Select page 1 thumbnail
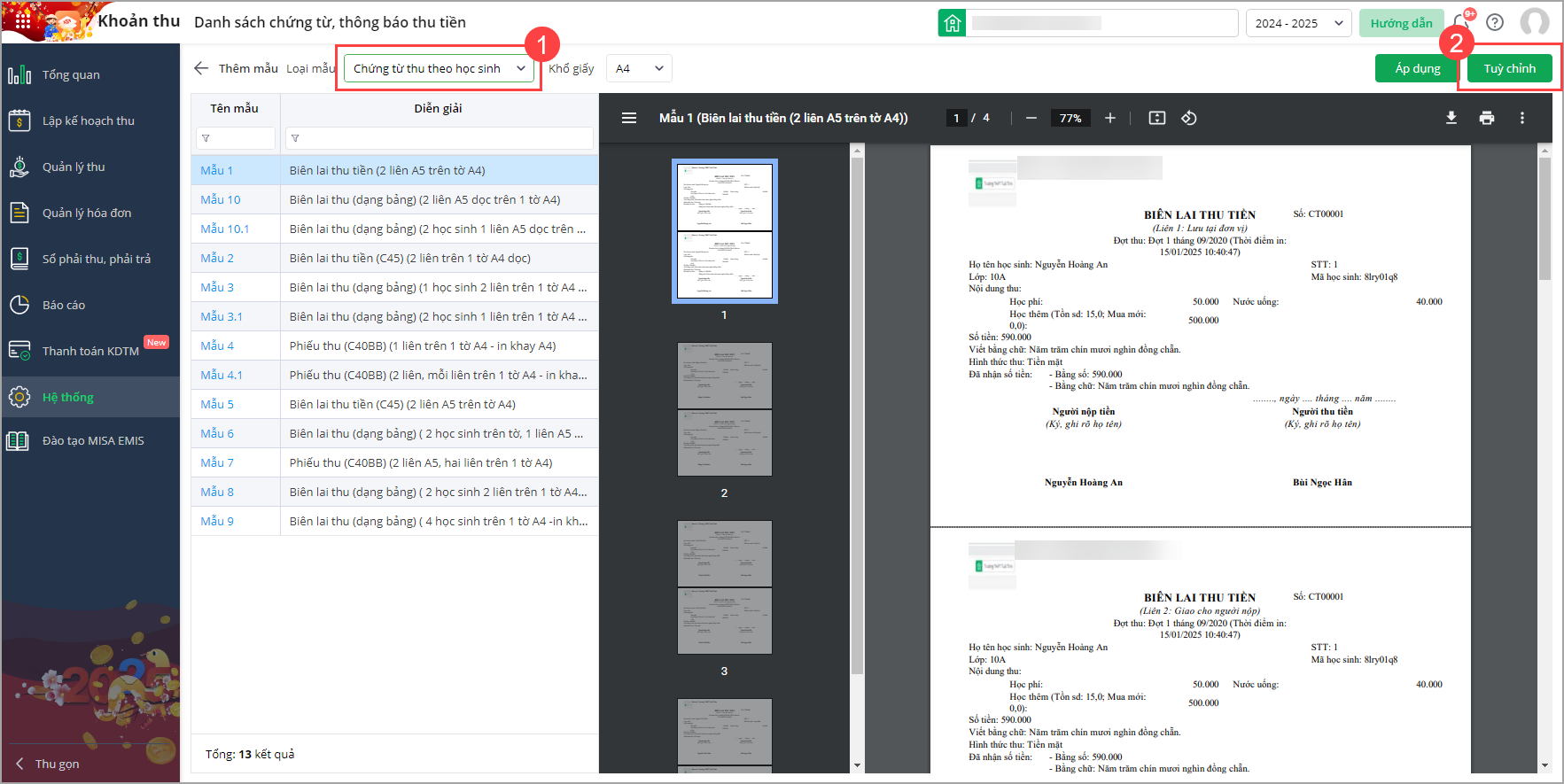The width and height of the screenshot is (1564, 784). pyautogui.click(x=725, y=231)
